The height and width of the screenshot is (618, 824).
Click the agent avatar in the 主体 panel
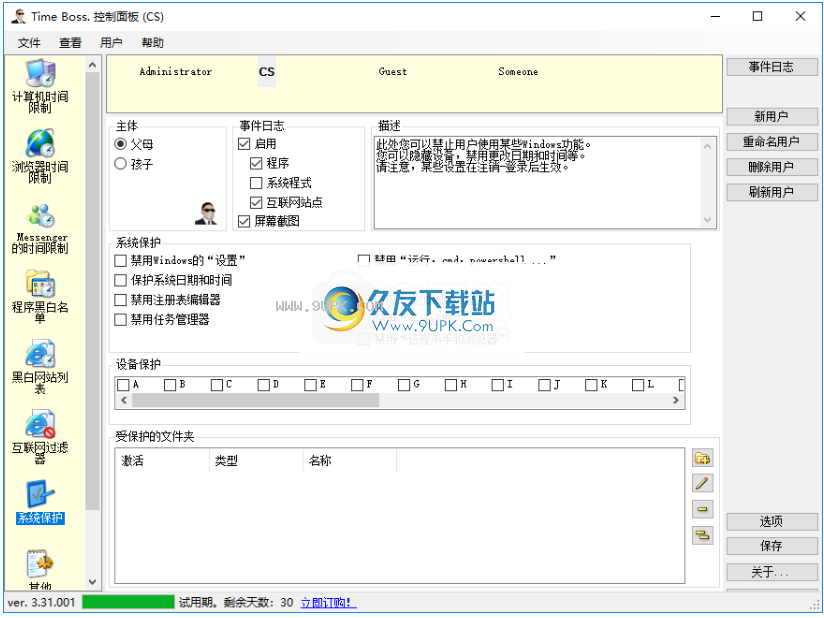205,213
